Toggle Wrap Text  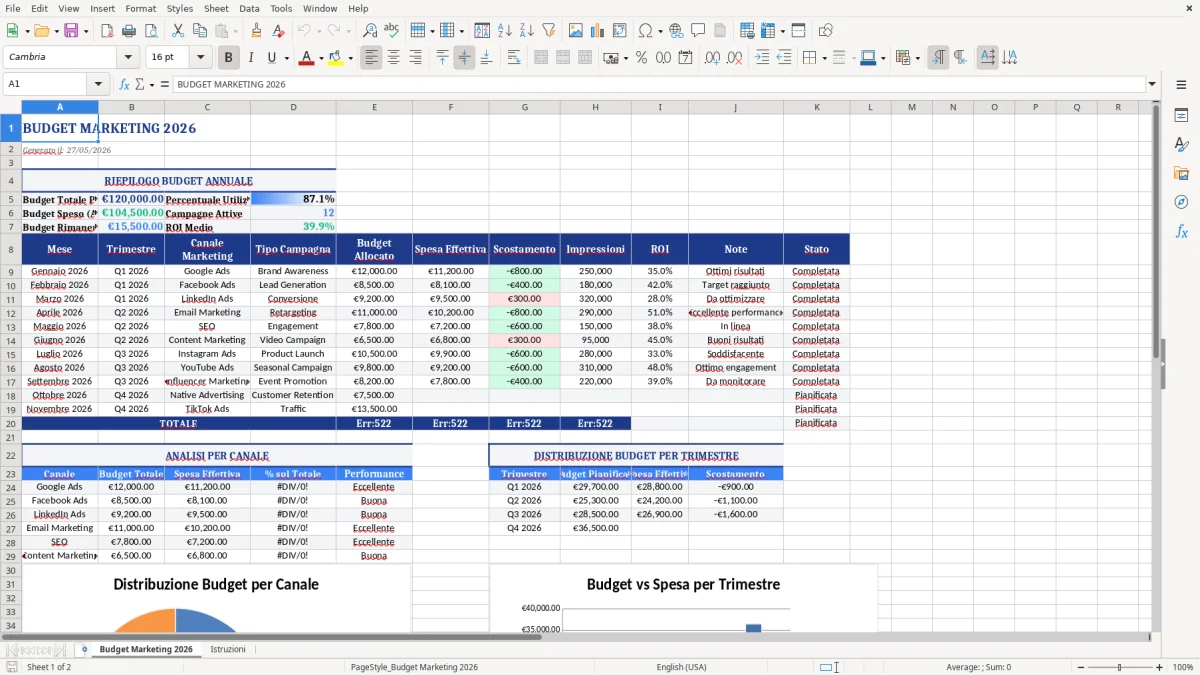pos(514,58)
